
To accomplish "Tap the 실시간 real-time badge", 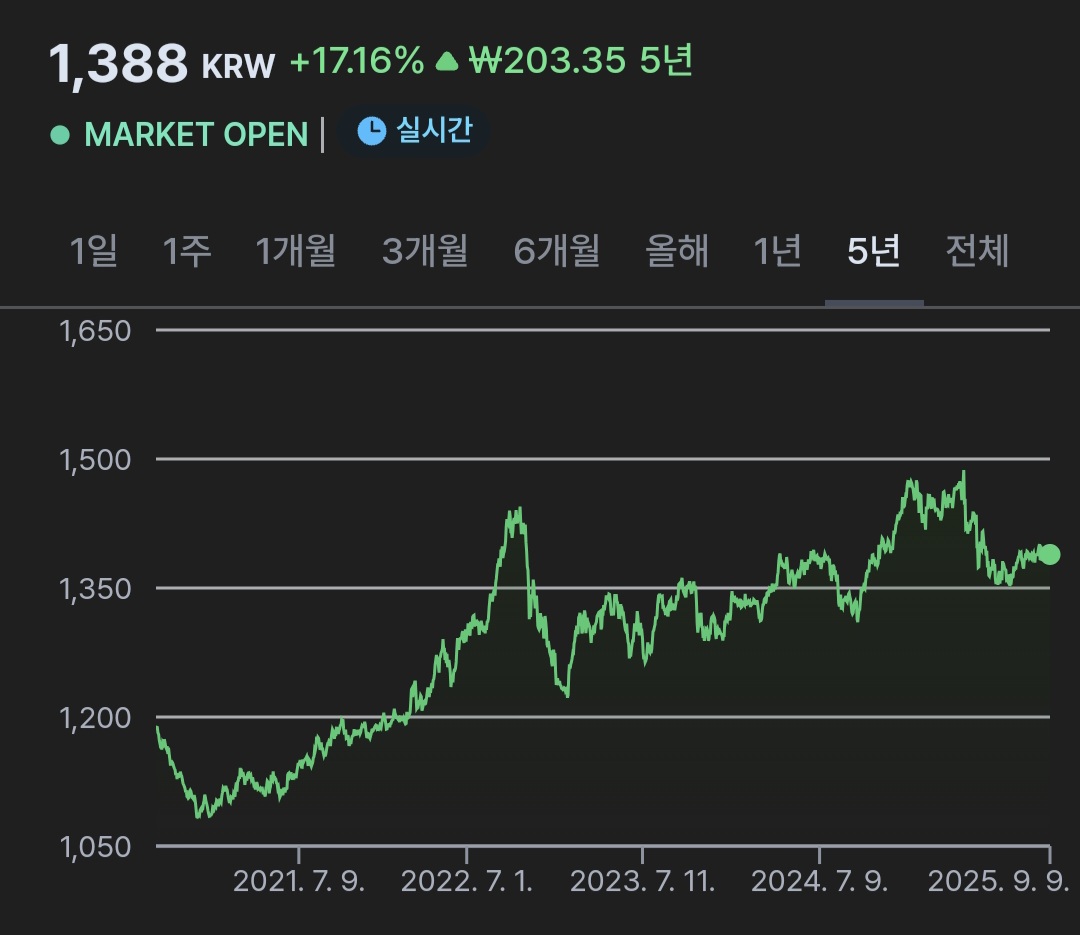I will point(415,132).
